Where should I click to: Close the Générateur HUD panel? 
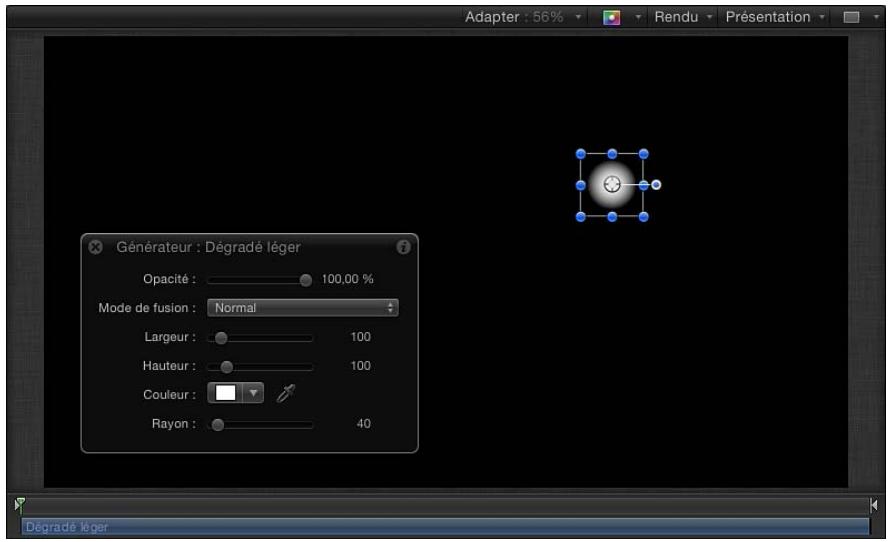(96, 247)
